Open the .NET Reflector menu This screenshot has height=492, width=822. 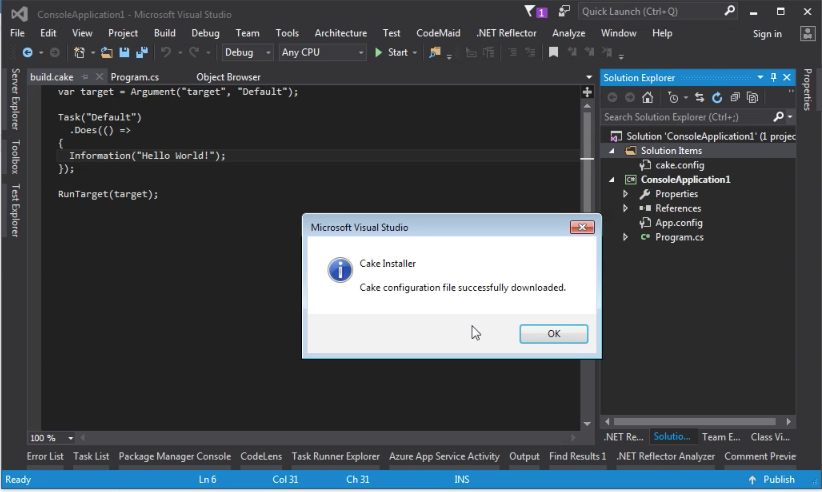506,33
